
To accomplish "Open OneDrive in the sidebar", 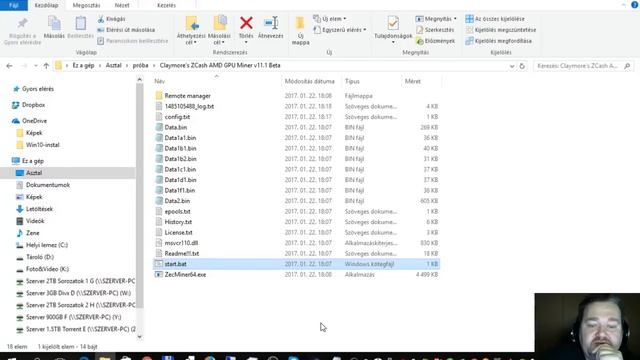I will 34,121.
